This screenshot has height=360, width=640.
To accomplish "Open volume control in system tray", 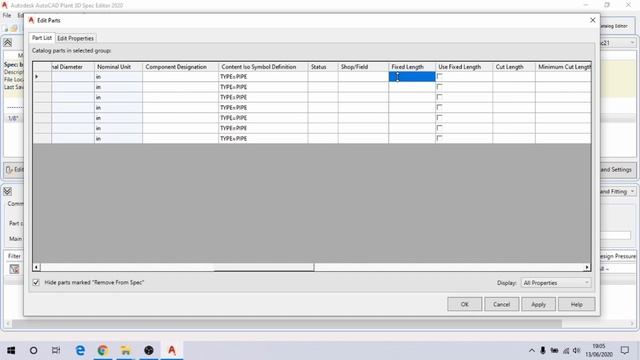I will (x=576, y=350).
